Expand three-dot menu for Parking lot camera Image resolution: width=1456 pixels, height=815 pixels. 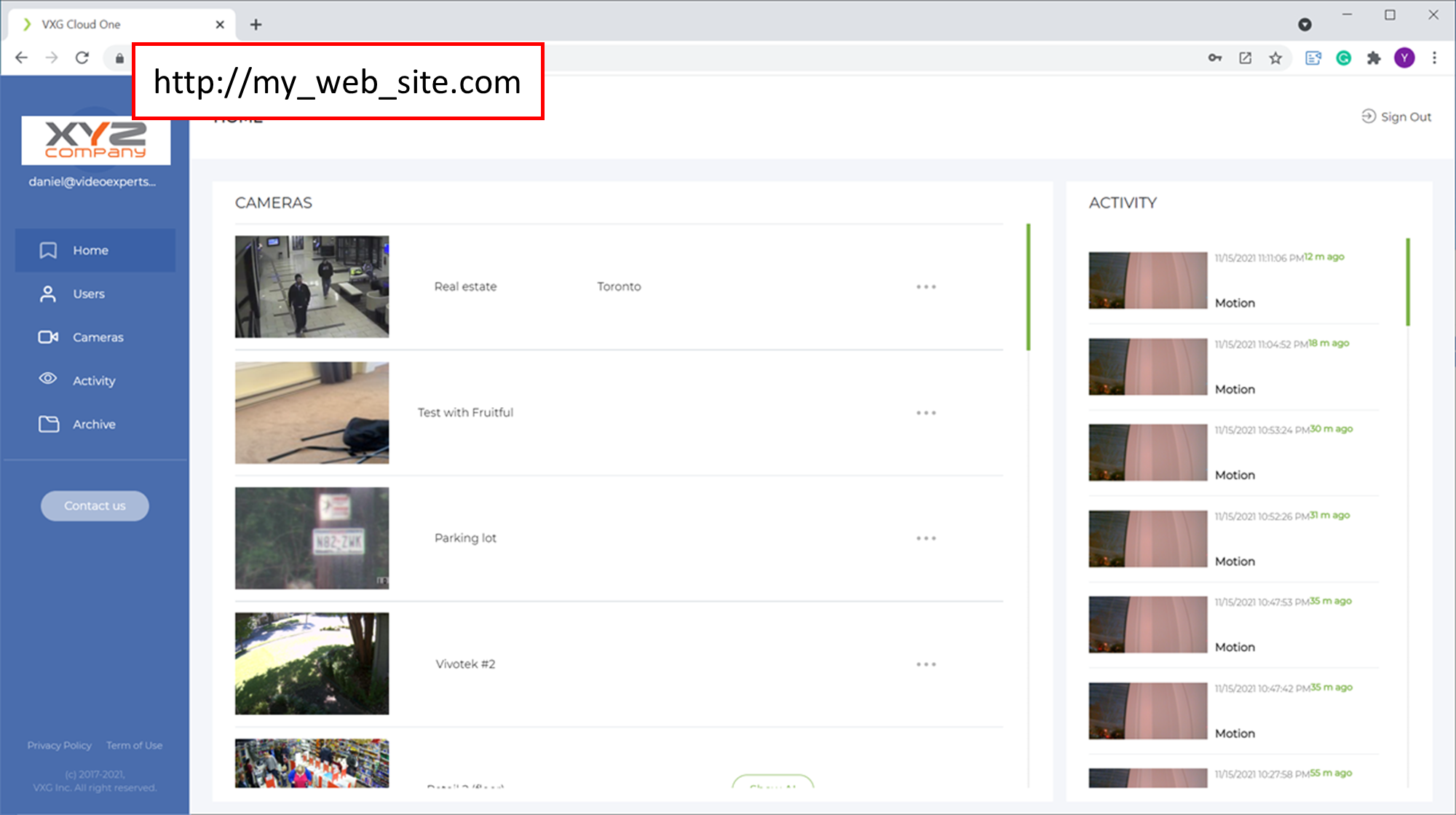[x=926, y=538]
